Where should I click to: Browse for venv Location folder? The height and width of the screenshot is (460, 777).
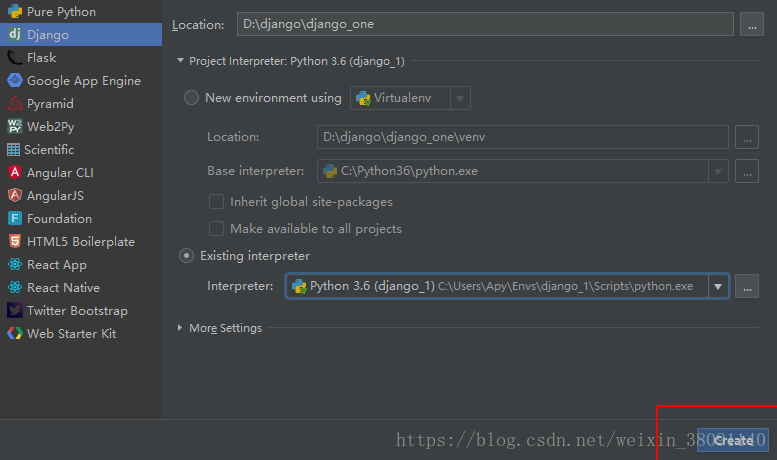747,137
